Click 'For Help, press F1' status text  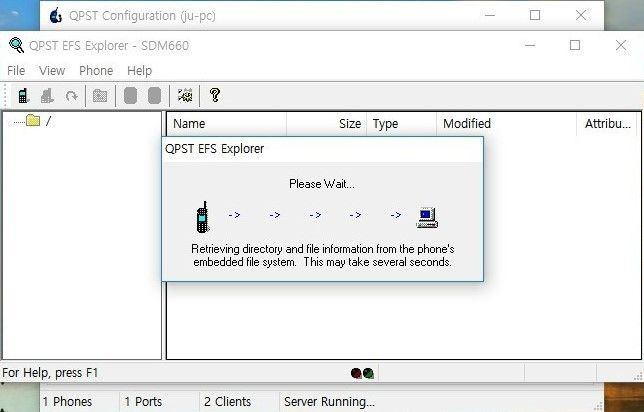pyautogui.click(x=50, y=373)
